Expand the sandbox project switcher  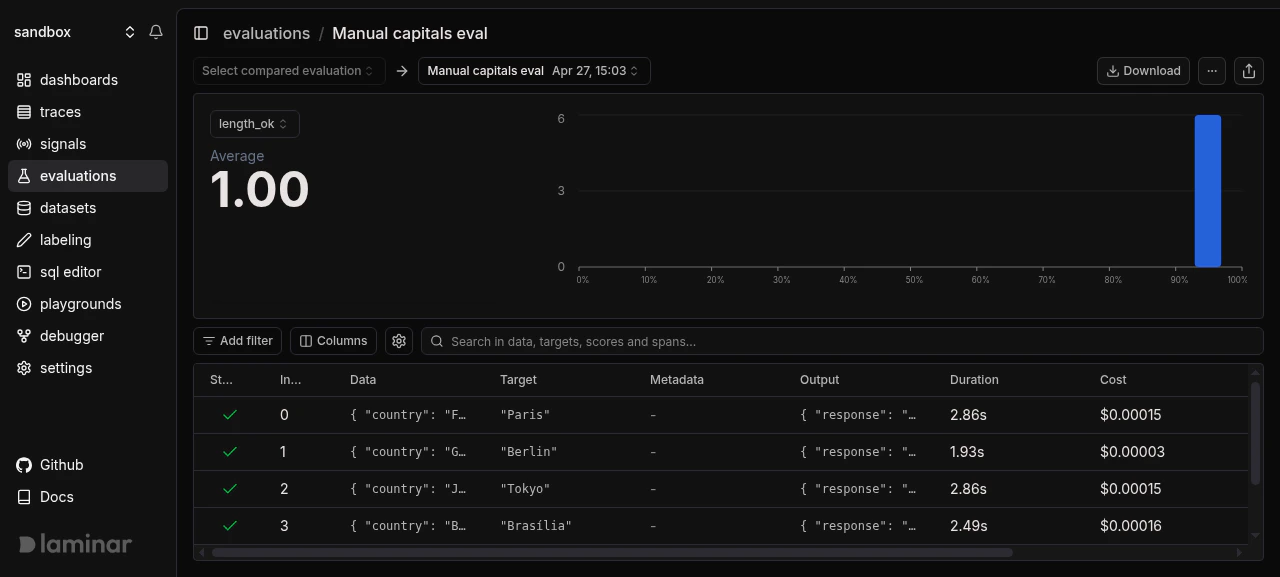pos(75,32)
